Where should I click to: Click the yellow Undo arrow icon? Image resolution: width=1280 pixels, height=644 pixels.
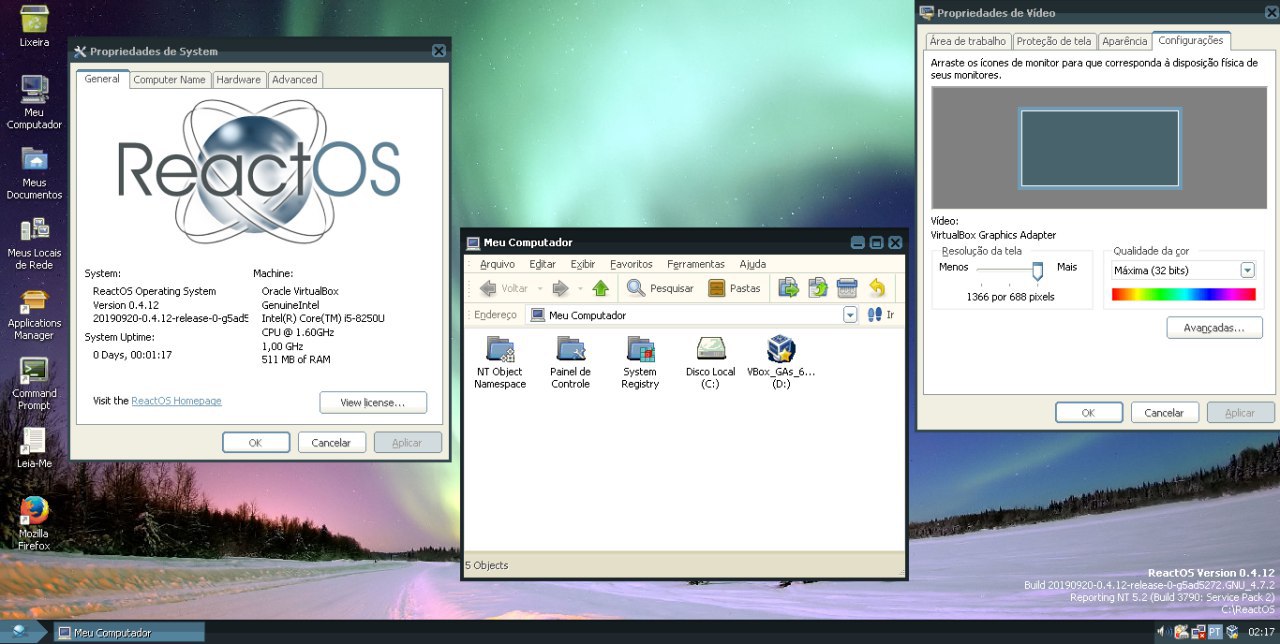[877, 288]
